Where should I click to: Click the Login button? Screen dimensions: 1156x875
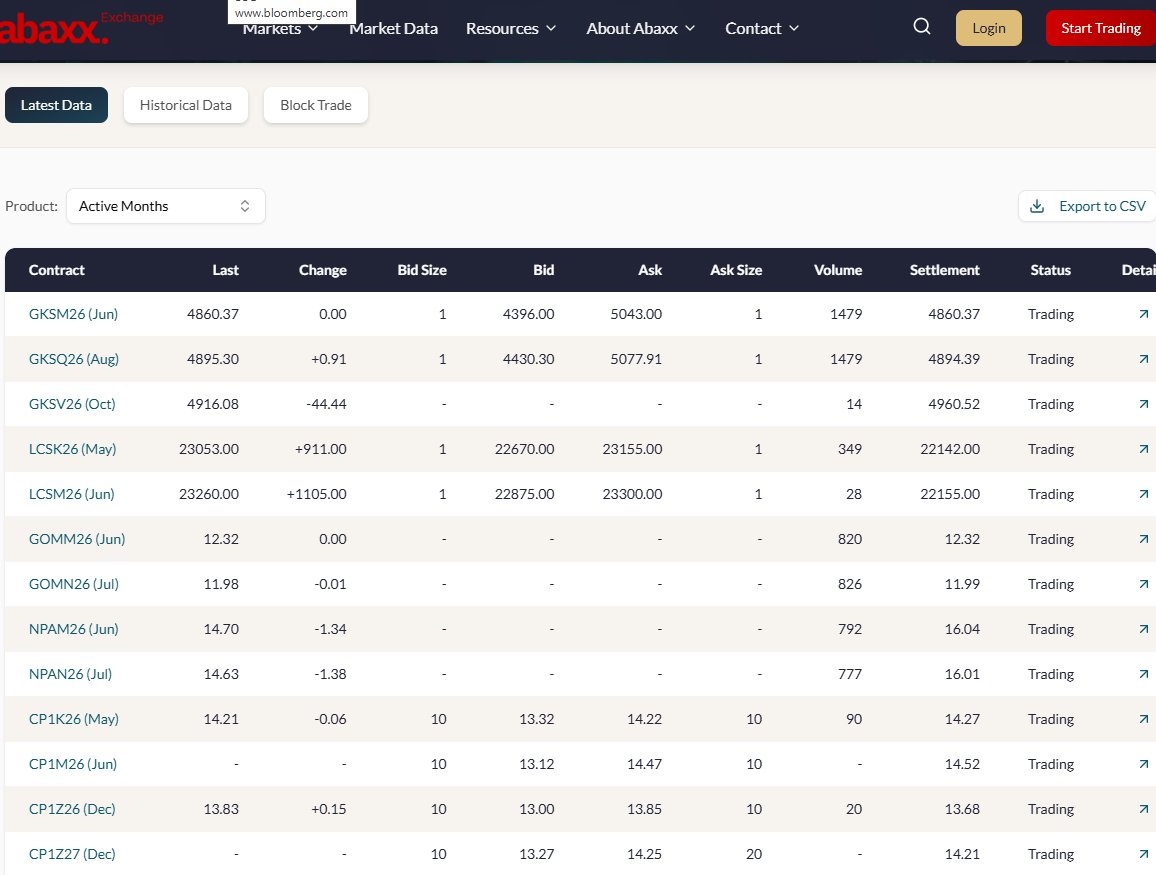click(988, 28)
